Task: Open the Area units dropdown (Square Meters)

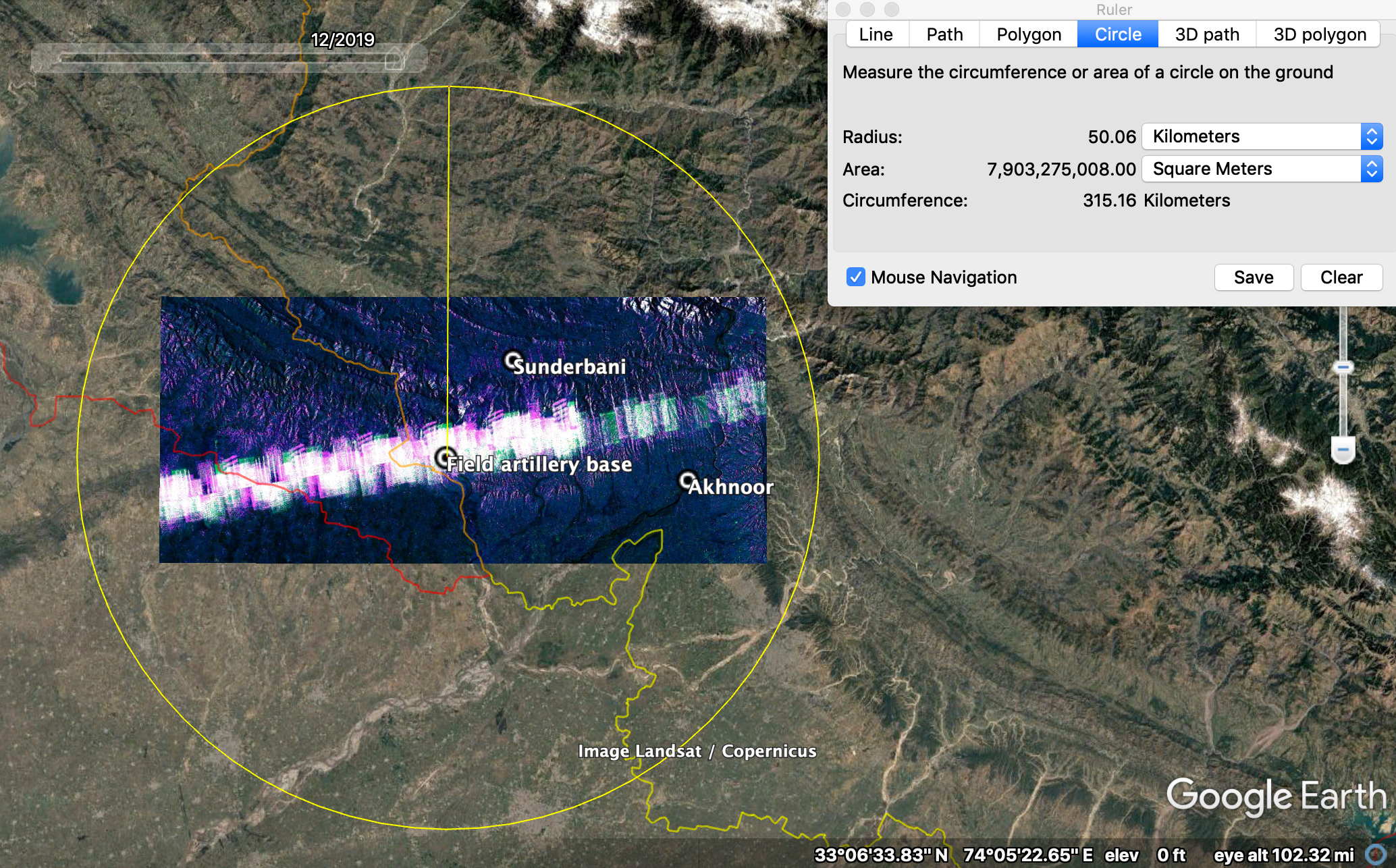Action: coord(1262,169)
